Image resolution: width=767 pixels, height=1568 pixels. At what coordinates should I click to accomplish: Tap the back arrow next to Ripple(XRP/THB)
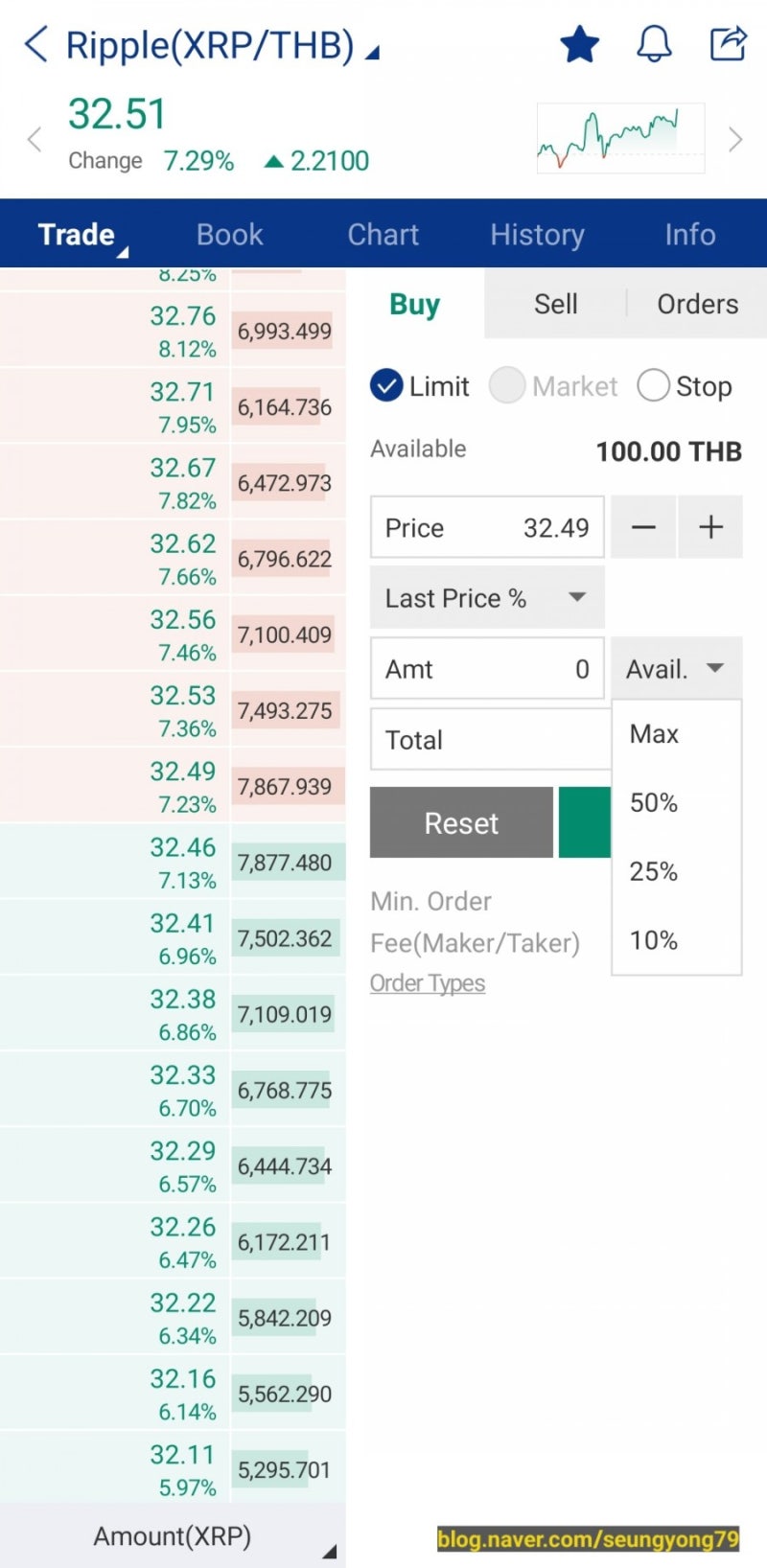coord(35,44)
